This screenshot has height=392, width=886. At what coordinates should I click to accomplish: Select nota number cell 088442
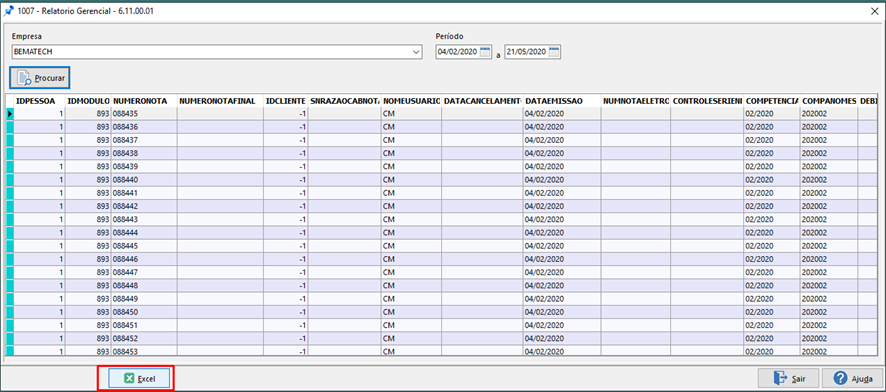coord(144,206)
